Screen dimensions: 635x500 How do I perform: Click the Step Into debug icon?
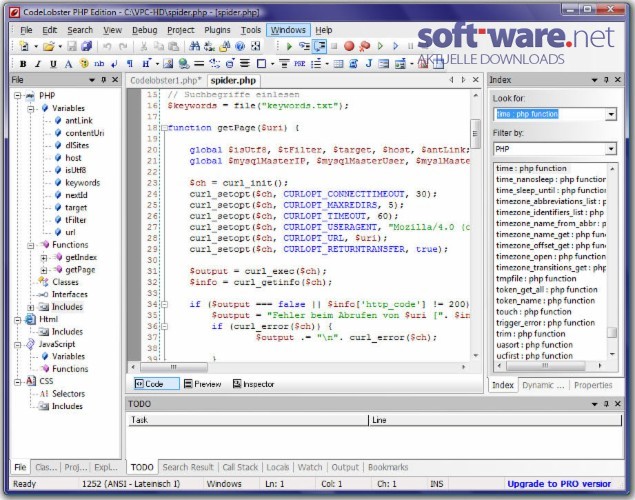(304, 46)
